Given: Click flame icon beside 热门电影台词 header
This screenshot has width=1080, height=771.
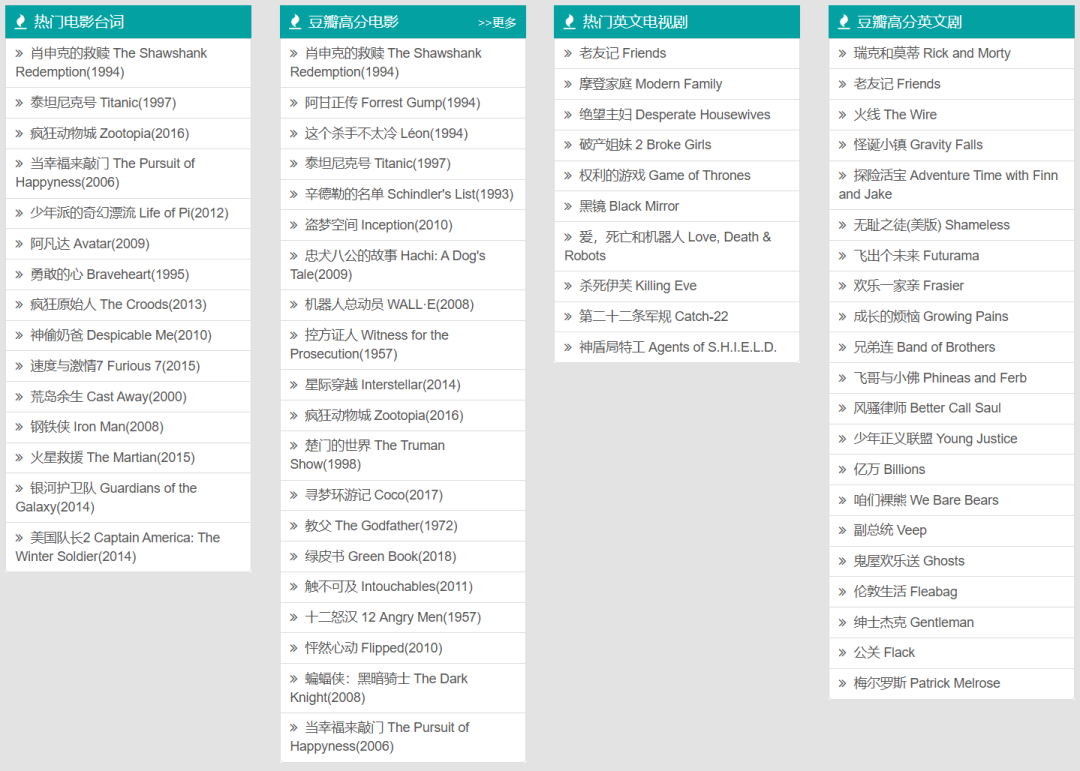Looking at the screenshot, I should click(x=20, y=22).
